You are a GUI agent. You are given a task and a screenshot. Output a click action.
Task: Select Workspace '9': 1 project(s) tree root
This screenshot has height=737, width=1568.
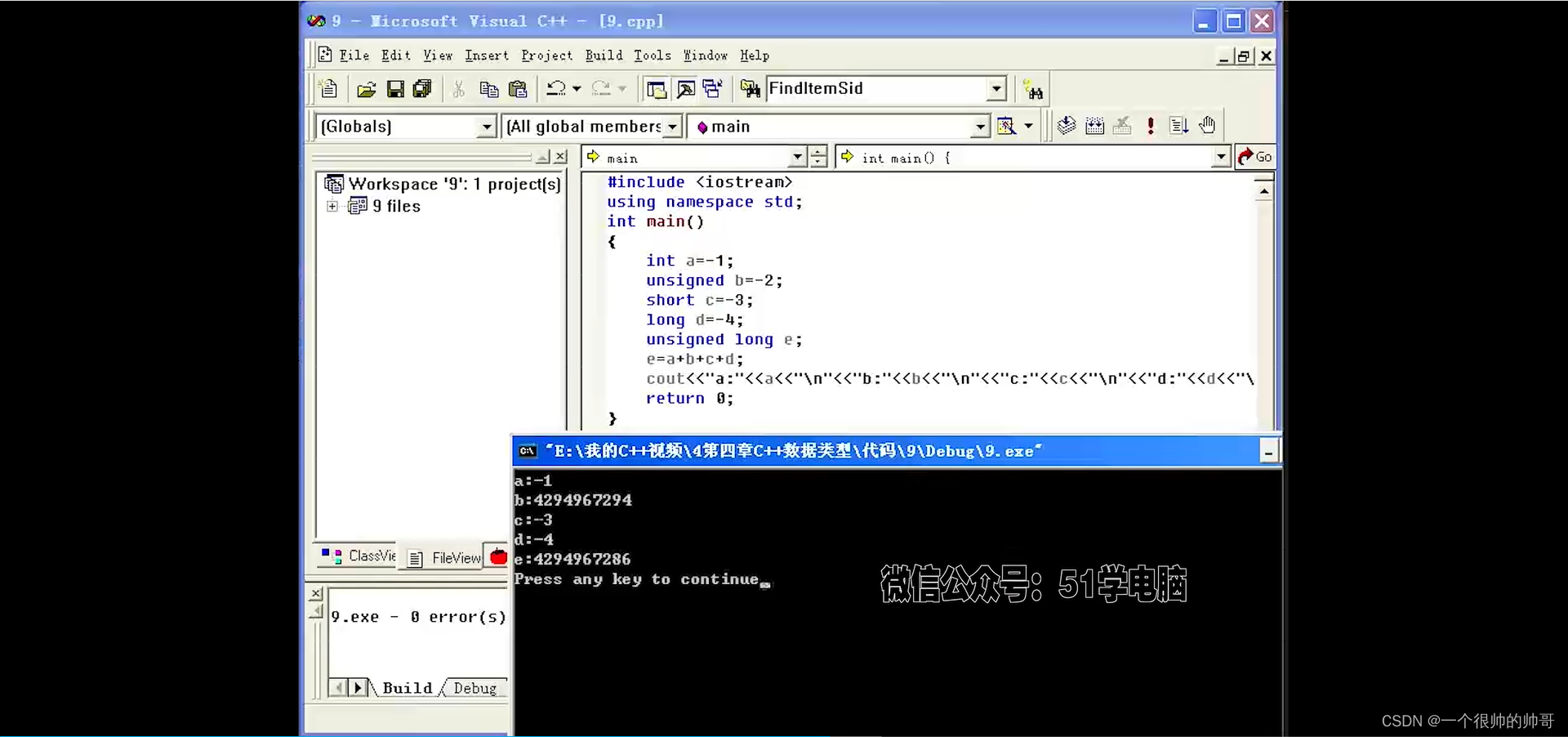click(454, 184)
